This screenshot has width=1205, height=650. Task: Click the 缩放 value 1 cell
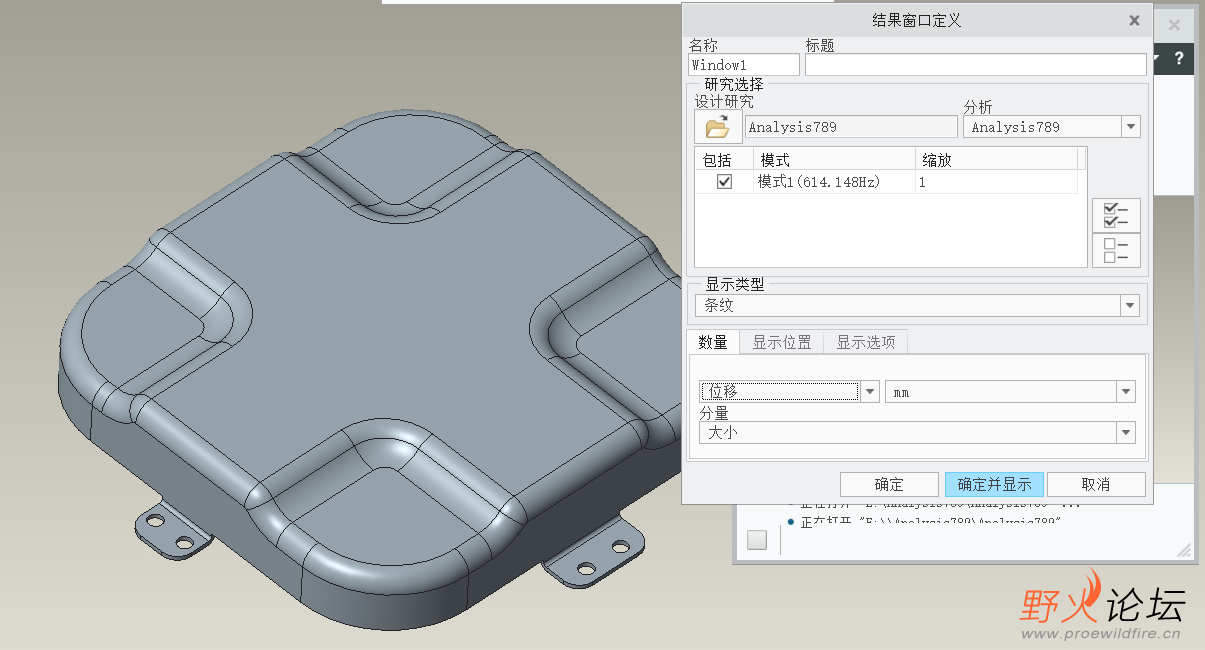tap(996, 182)
